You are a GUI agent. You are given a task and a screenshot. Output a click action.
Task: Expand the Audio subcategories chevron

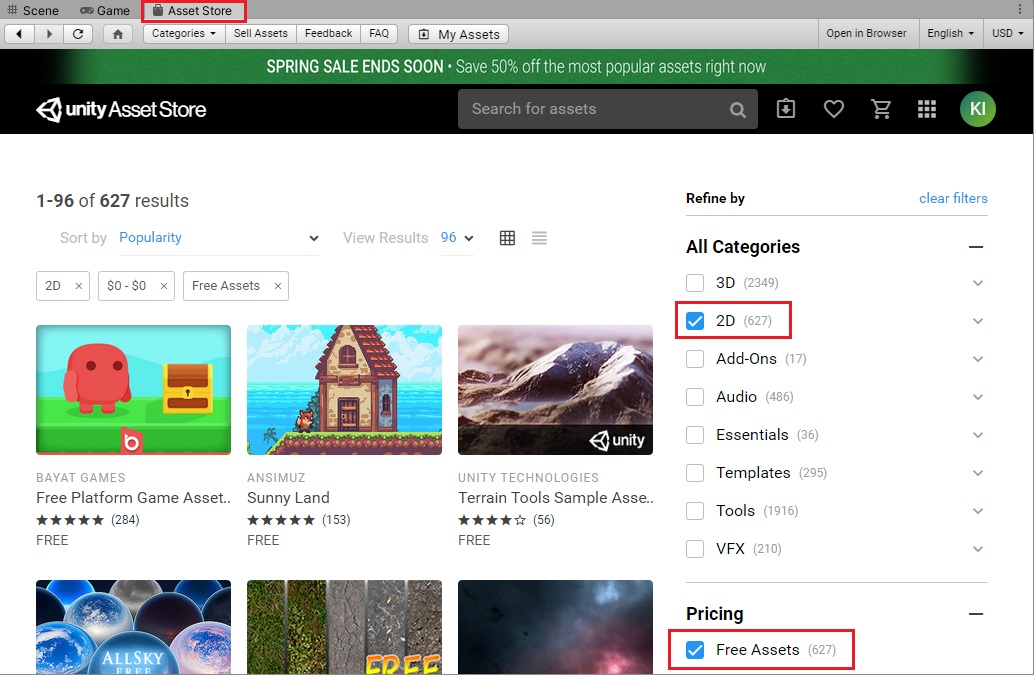[978, 397]
